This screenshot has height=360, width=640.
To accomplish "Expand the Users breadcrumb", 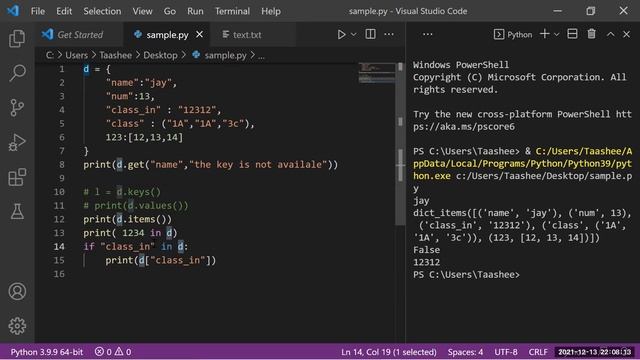I will point(76,55).
